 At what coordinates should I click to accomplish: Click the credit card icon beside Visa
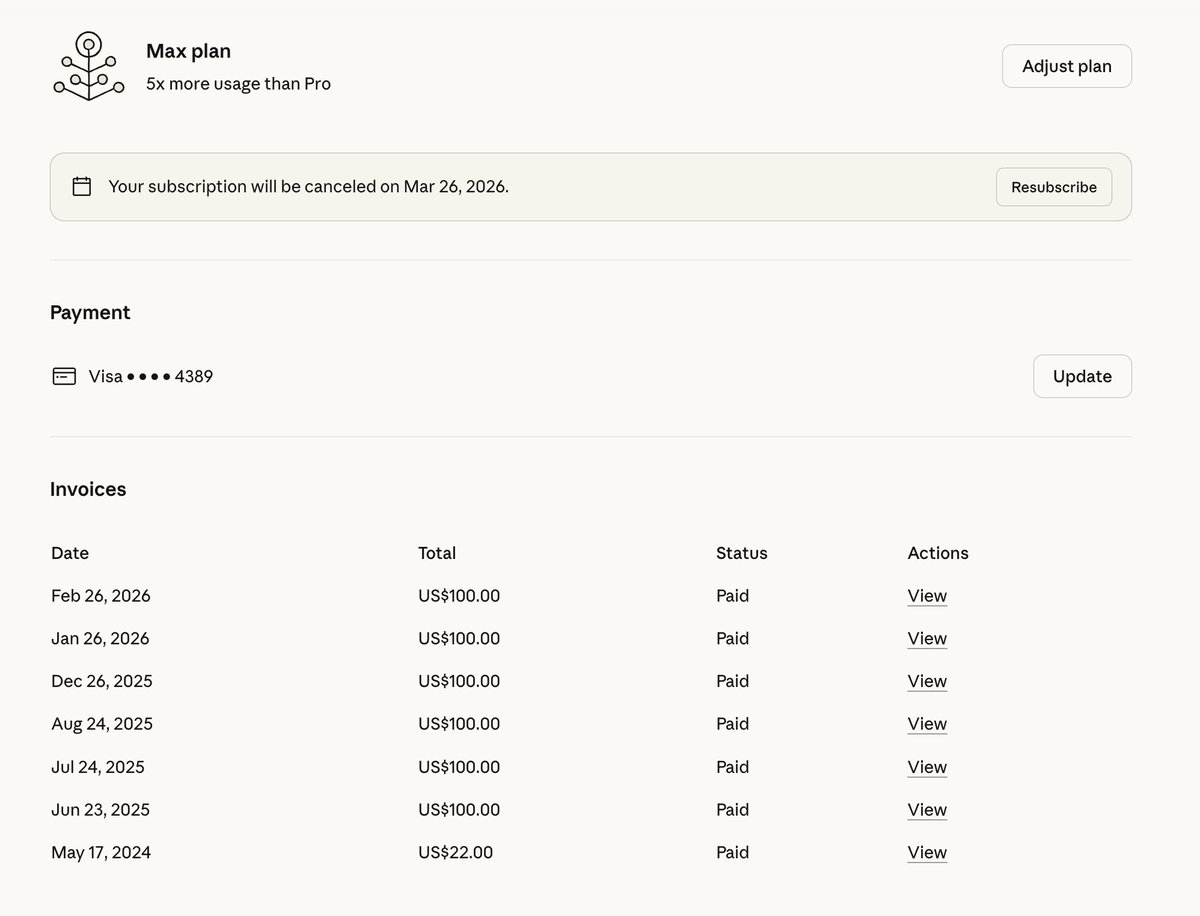(64, 376)
